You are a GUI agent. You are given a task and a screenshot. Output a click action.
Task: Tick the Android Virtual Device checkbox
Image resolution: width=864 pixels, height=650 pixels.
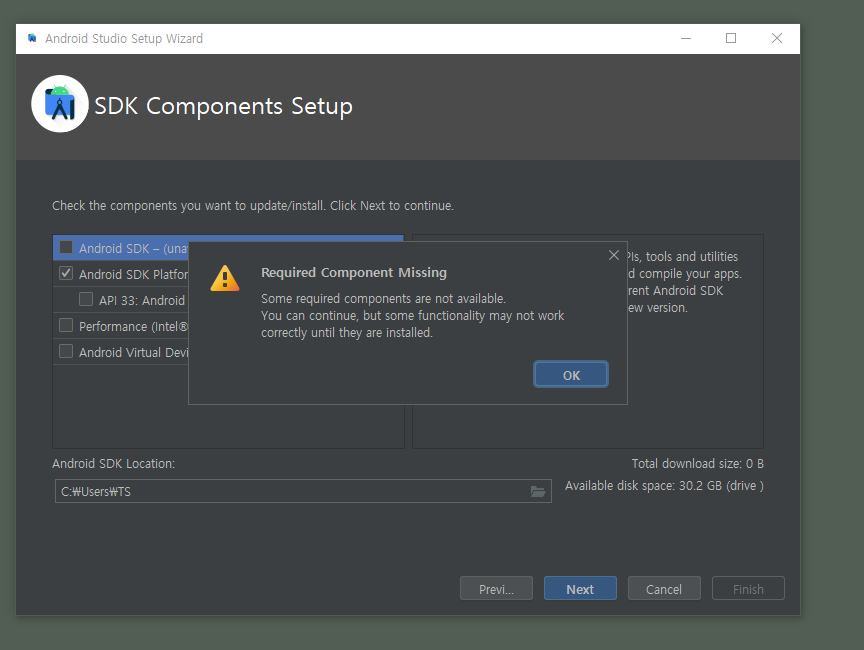tap(66, 351)
